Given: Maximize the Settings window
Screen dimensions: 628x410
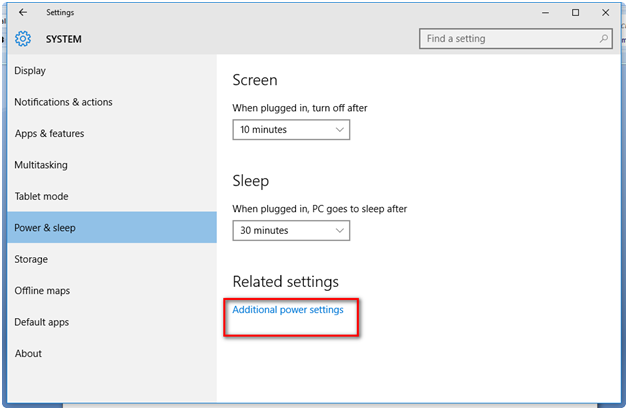Looking at the screenshot, I should tap(575, 13).
